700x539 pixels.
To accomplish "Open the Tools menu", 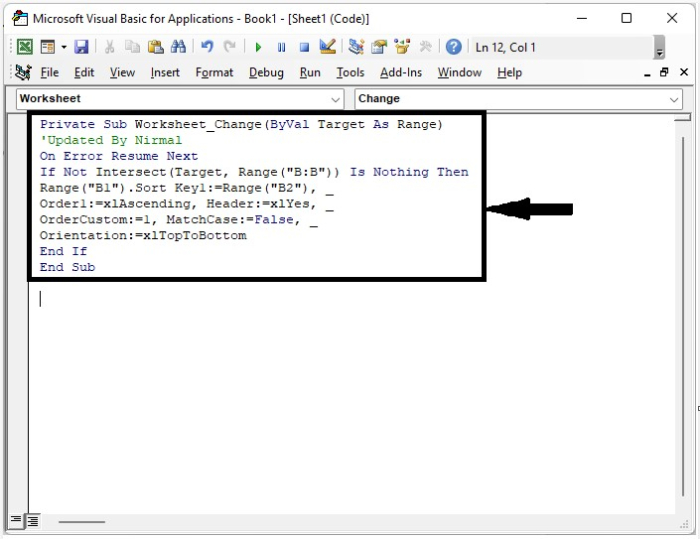I will coord(350,72).
